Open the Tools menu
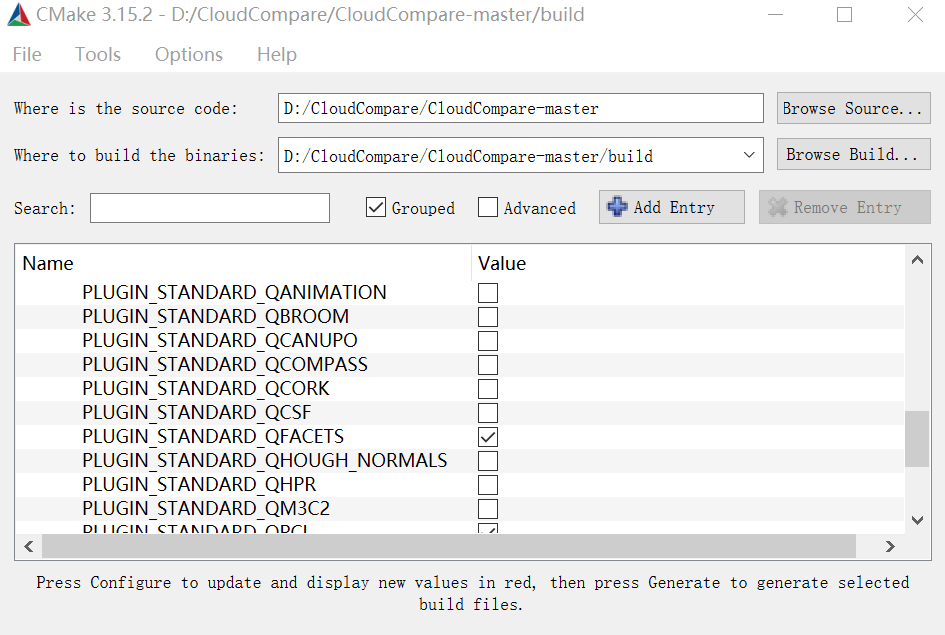This screenshot has width=945, height=635. point(97,54)
